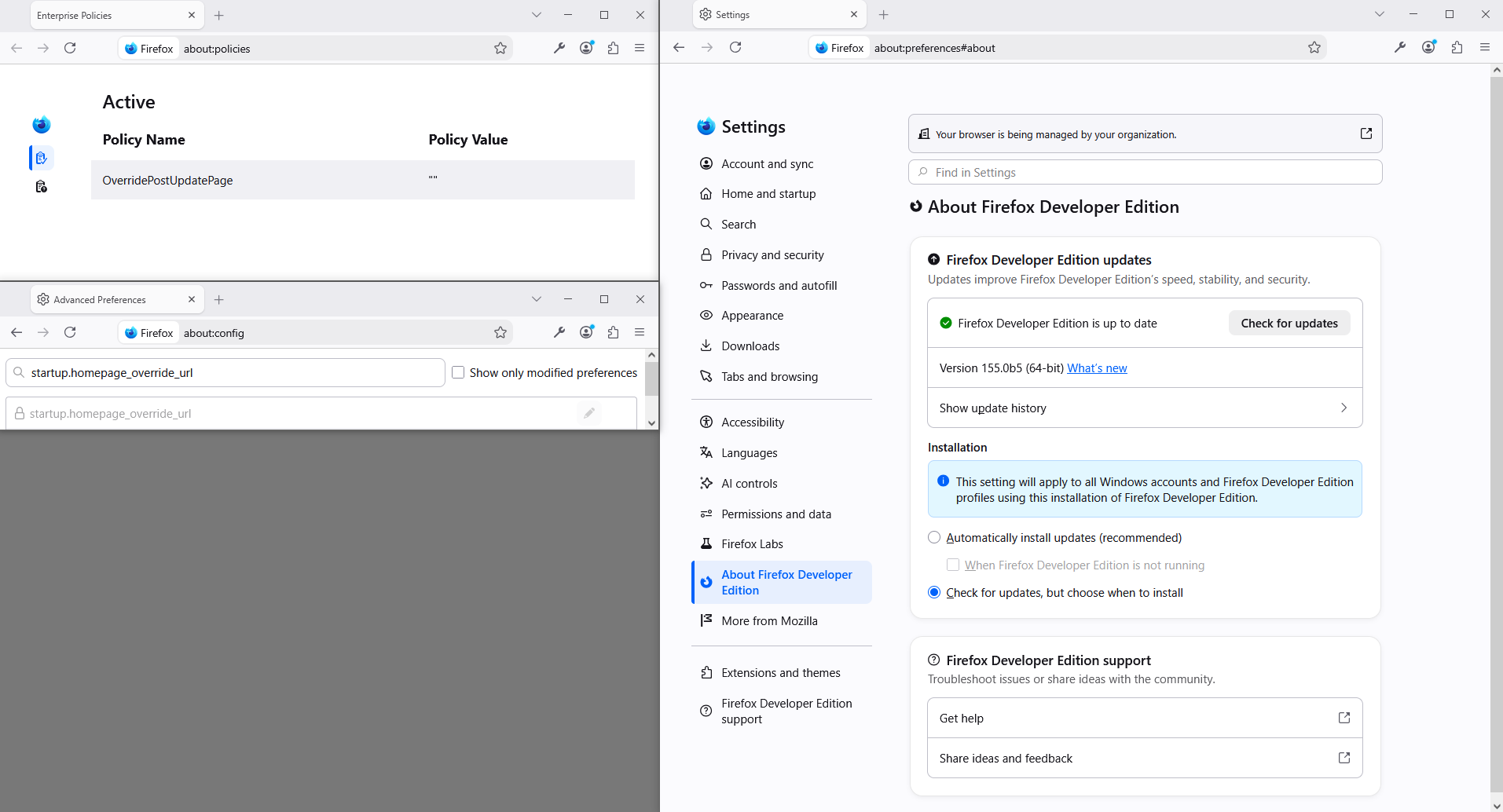Open List all tabs chevron in Advanced Preferences window
The width and height of the screenshot is (1503, 812).
(537, 299)
